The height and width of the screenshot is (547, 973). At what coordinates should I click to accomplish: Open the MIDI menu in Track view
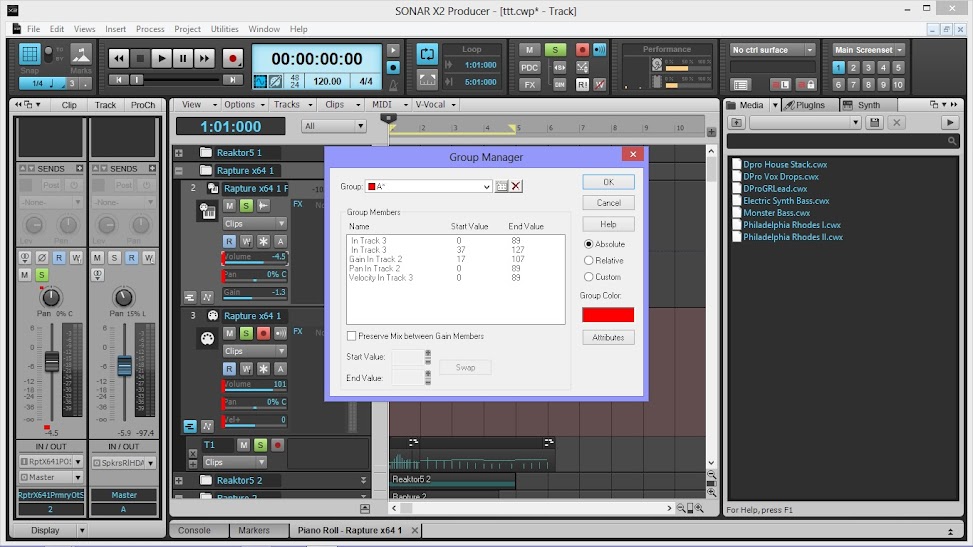coord(389,104)
